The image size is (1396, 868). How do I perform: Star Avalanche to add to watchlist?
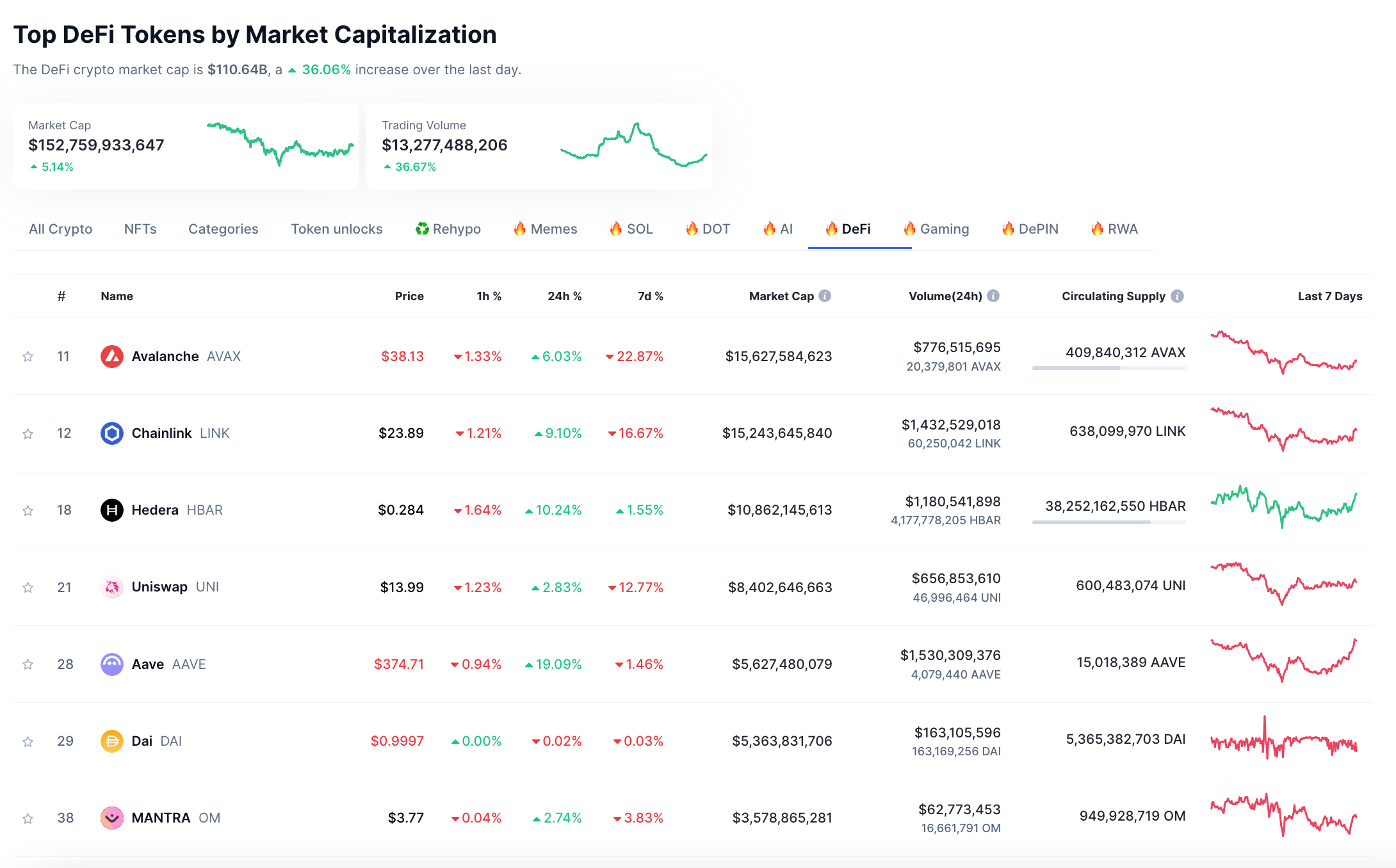coord(28,357)
